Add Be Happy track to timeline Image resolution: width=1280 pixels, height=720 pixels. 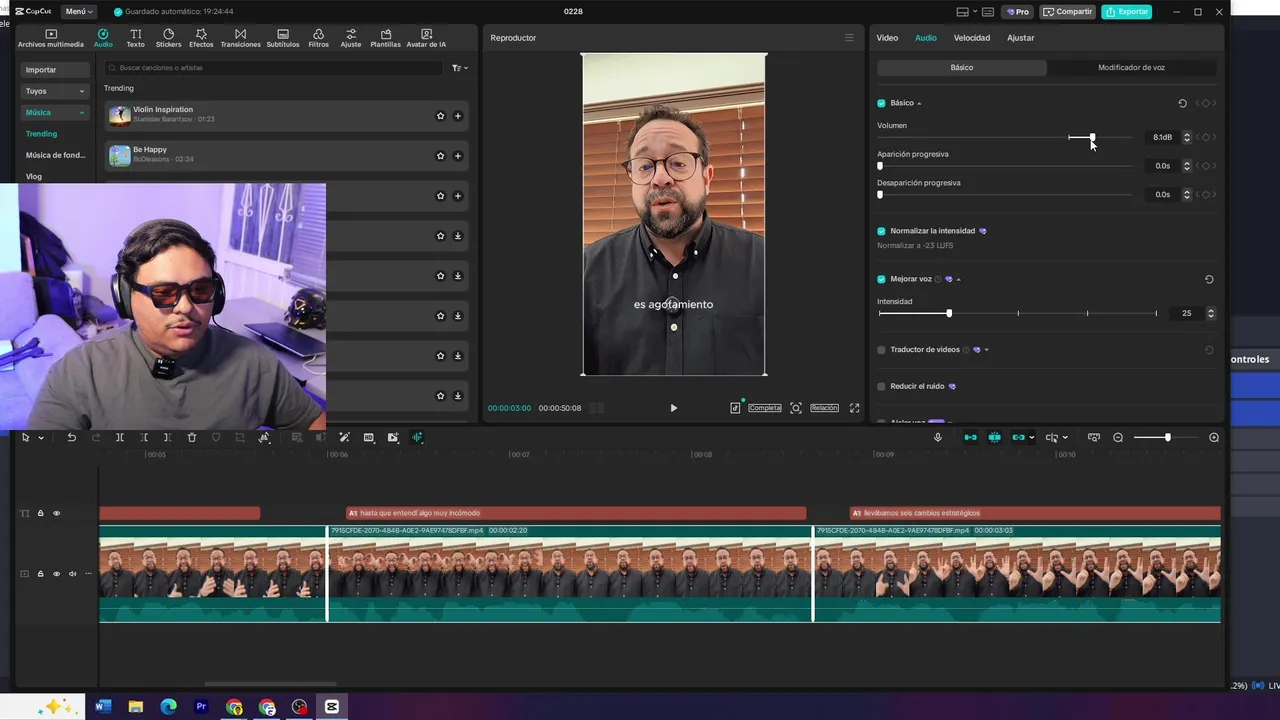coord(457,156)
